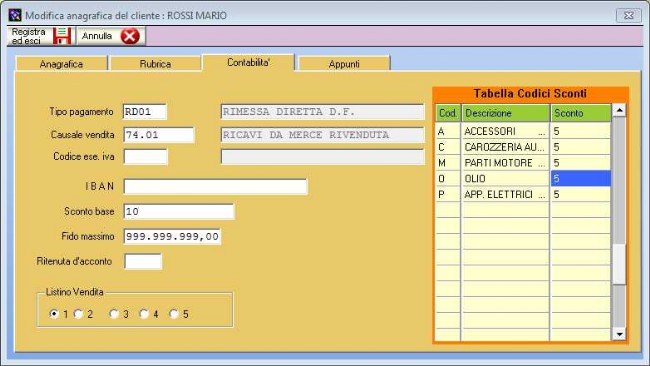Select the PARTI MOTORE description cell
Image resolution: width=650 pixels, height=366 pixels.
click(505, 162)
